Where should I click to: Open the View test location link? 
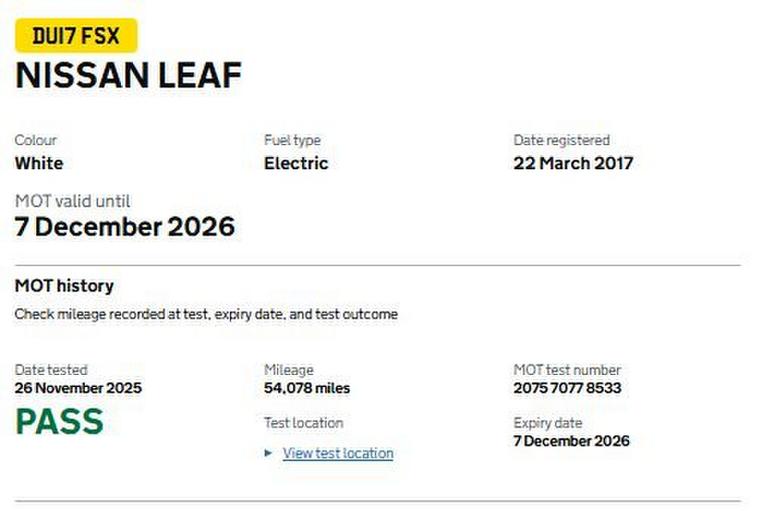[338, 453]
